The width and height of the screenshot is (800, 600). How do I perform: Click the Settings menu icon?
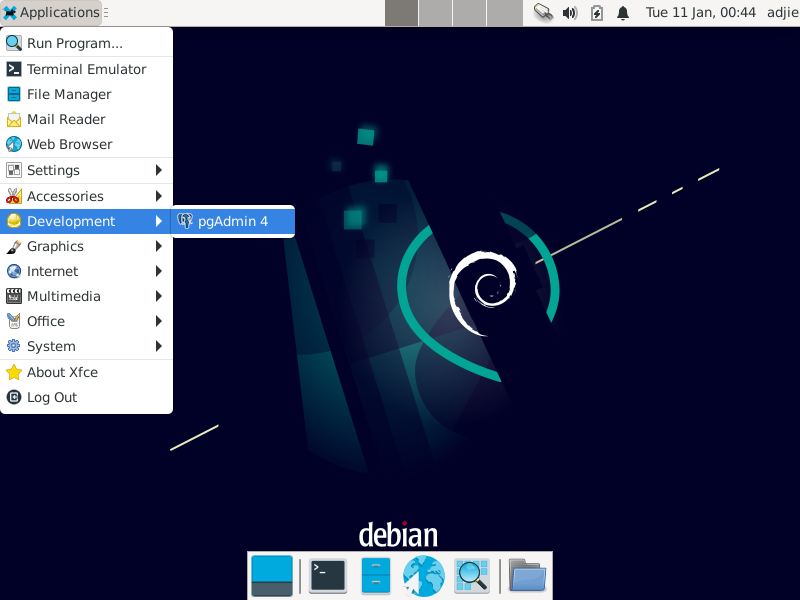click(x=14, y=170)
